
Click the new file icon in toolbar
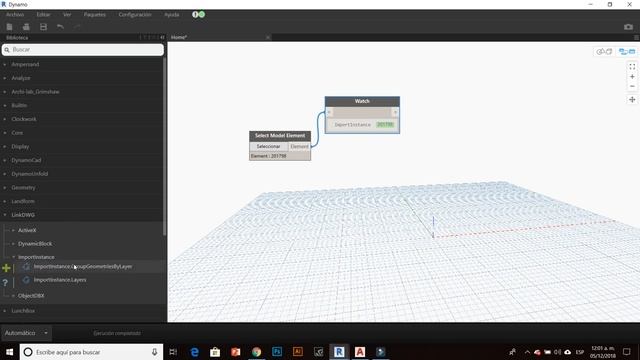click(9, 27)
